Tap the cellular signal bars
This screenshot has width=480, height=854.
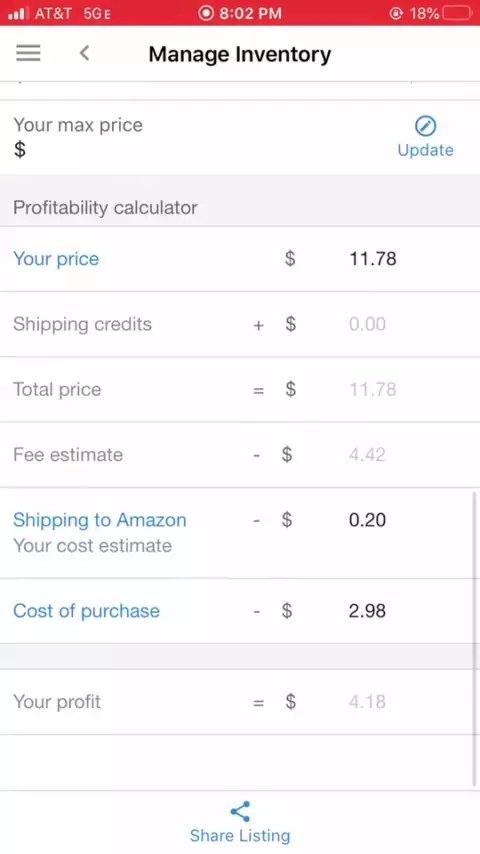(x=17, y=13)
